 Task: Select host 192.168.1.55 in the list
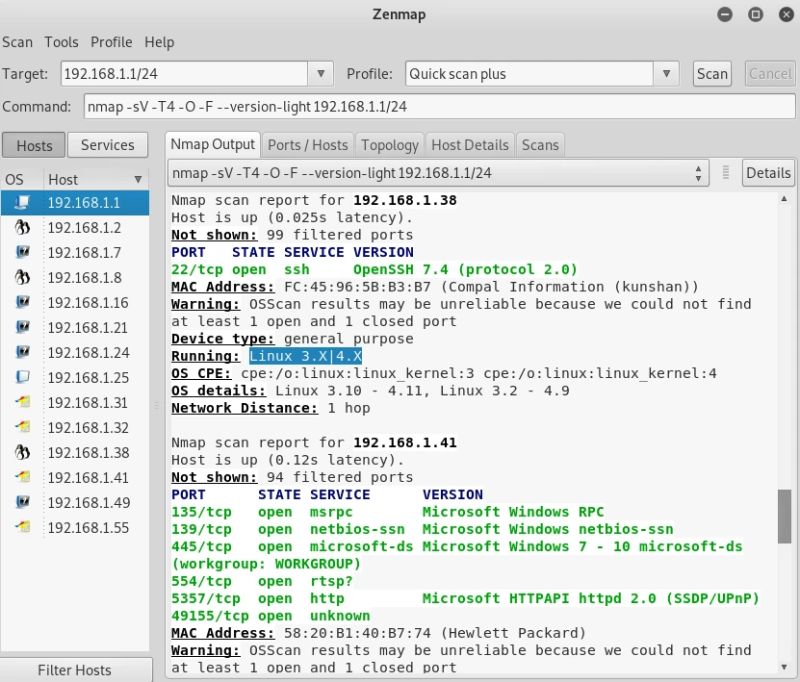point(75,527)
